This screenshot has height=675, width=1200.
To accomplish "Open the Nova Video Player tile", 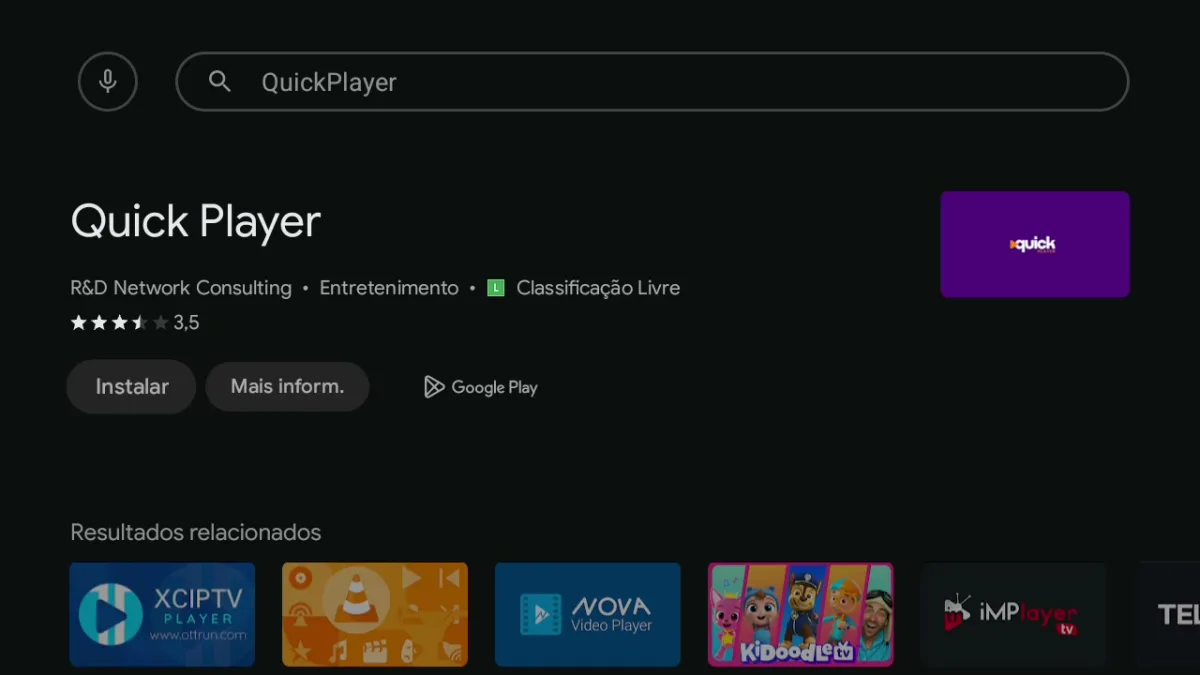I will (x=588, y=614).
